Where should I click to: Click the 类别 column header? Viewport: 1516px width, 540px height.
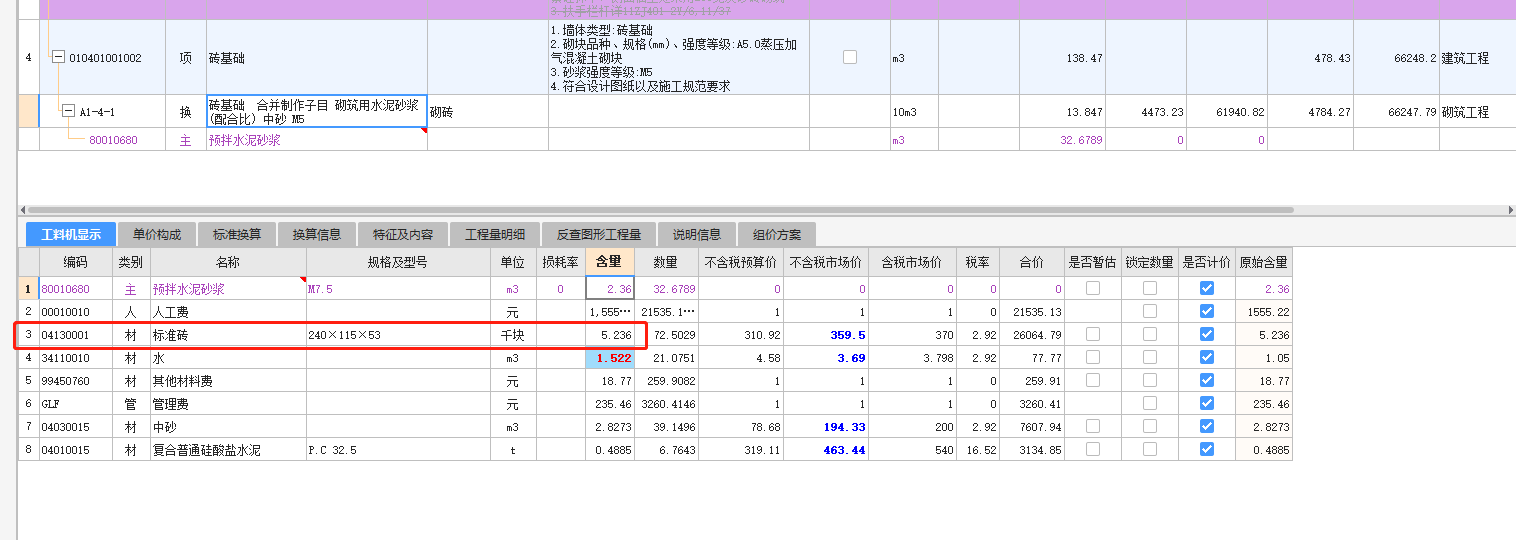click(130, 262)
